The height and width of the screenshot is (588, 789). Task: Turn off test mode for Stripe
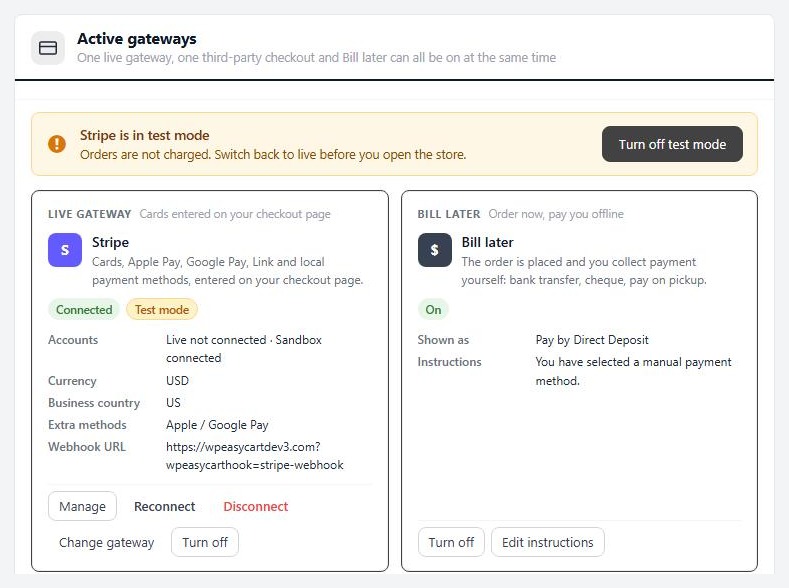(x=672, y=144)
